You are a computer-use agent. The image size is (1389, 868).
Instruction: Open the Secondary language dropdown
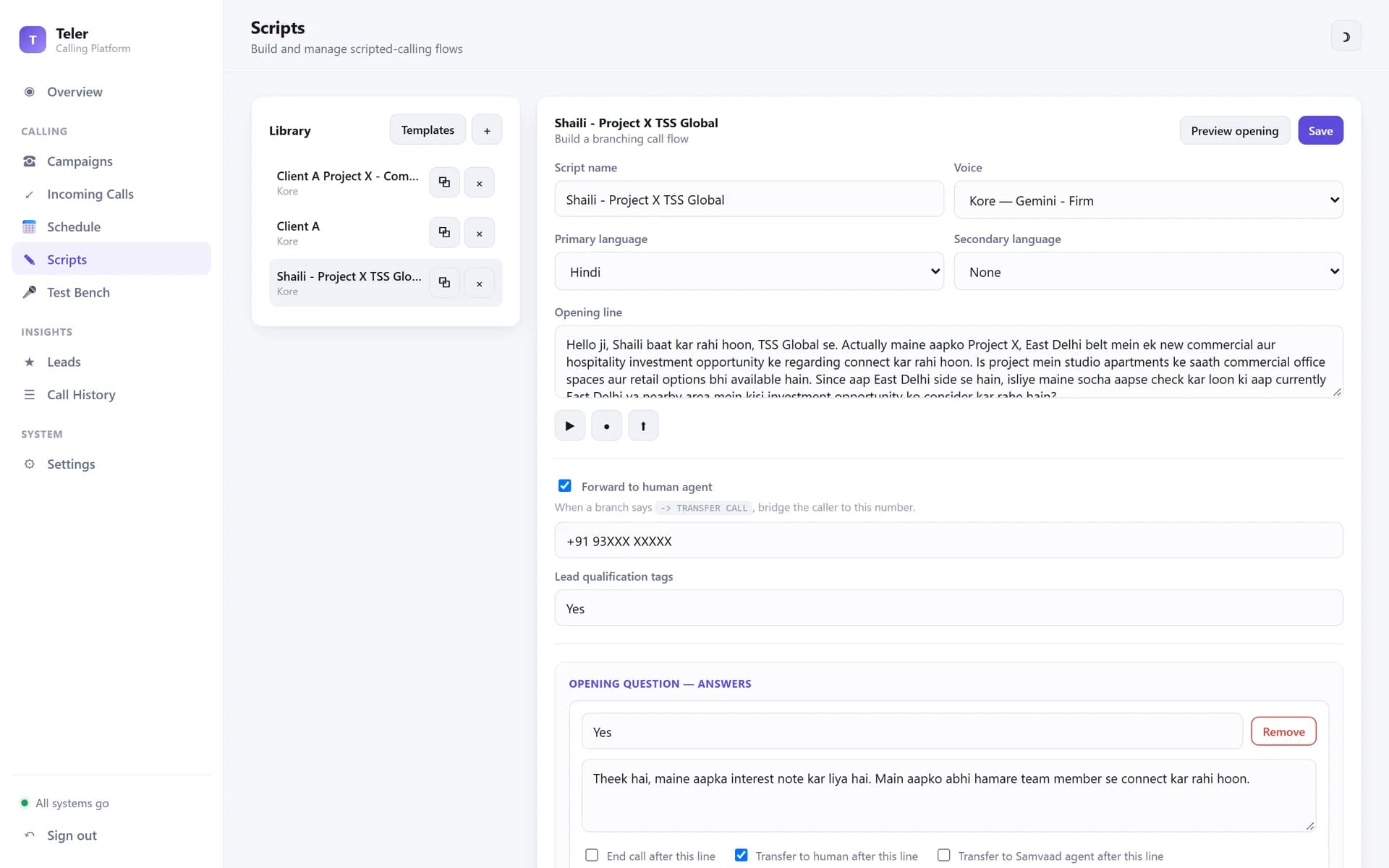[1148, 272]
